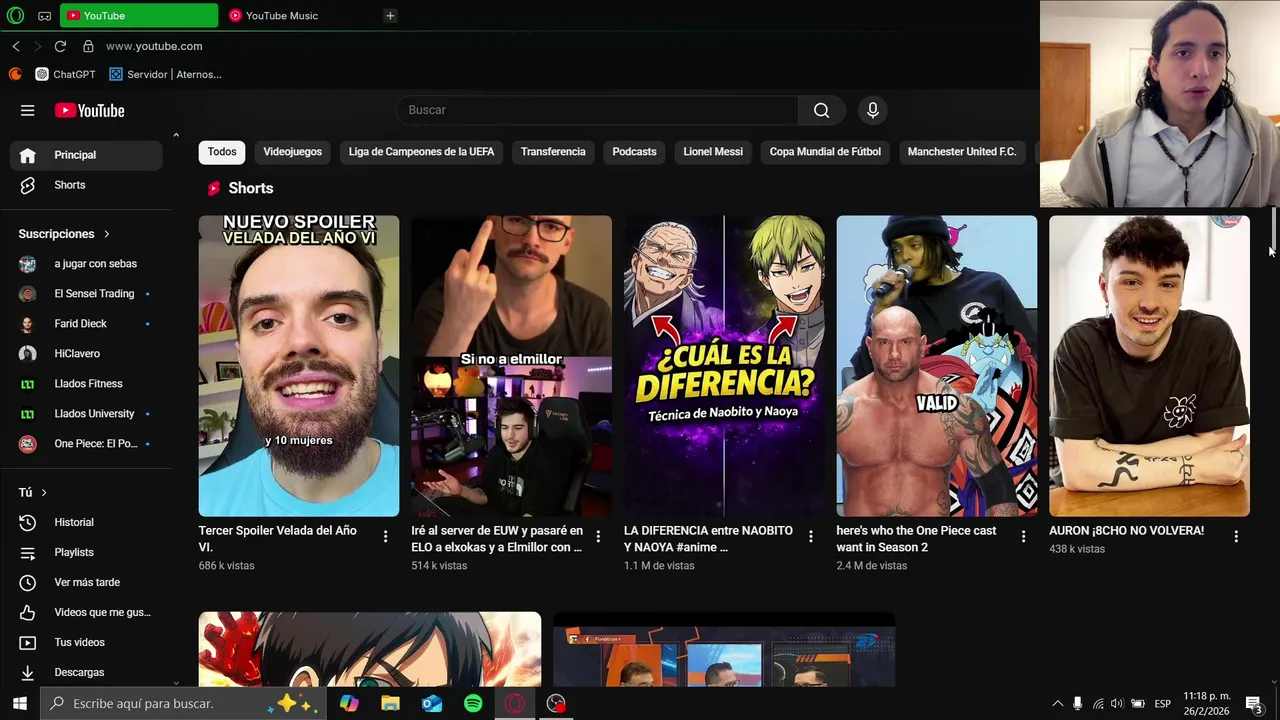Screen dimensions: 1280x720
Task: Open options for LA DIFERENCIA entre NAOBITO short
Action: pos(811,537)
